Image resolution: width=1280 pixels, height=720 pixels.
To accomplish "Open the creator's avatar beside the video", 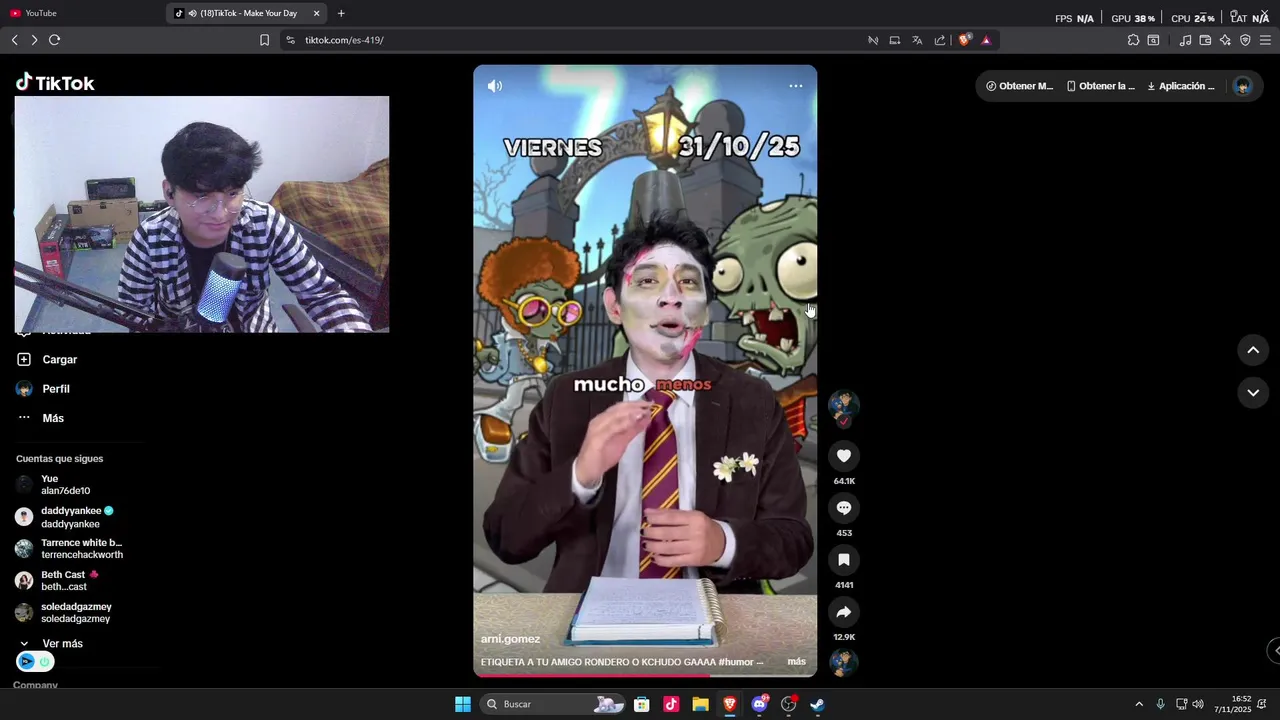I will (x=844, y=405).
